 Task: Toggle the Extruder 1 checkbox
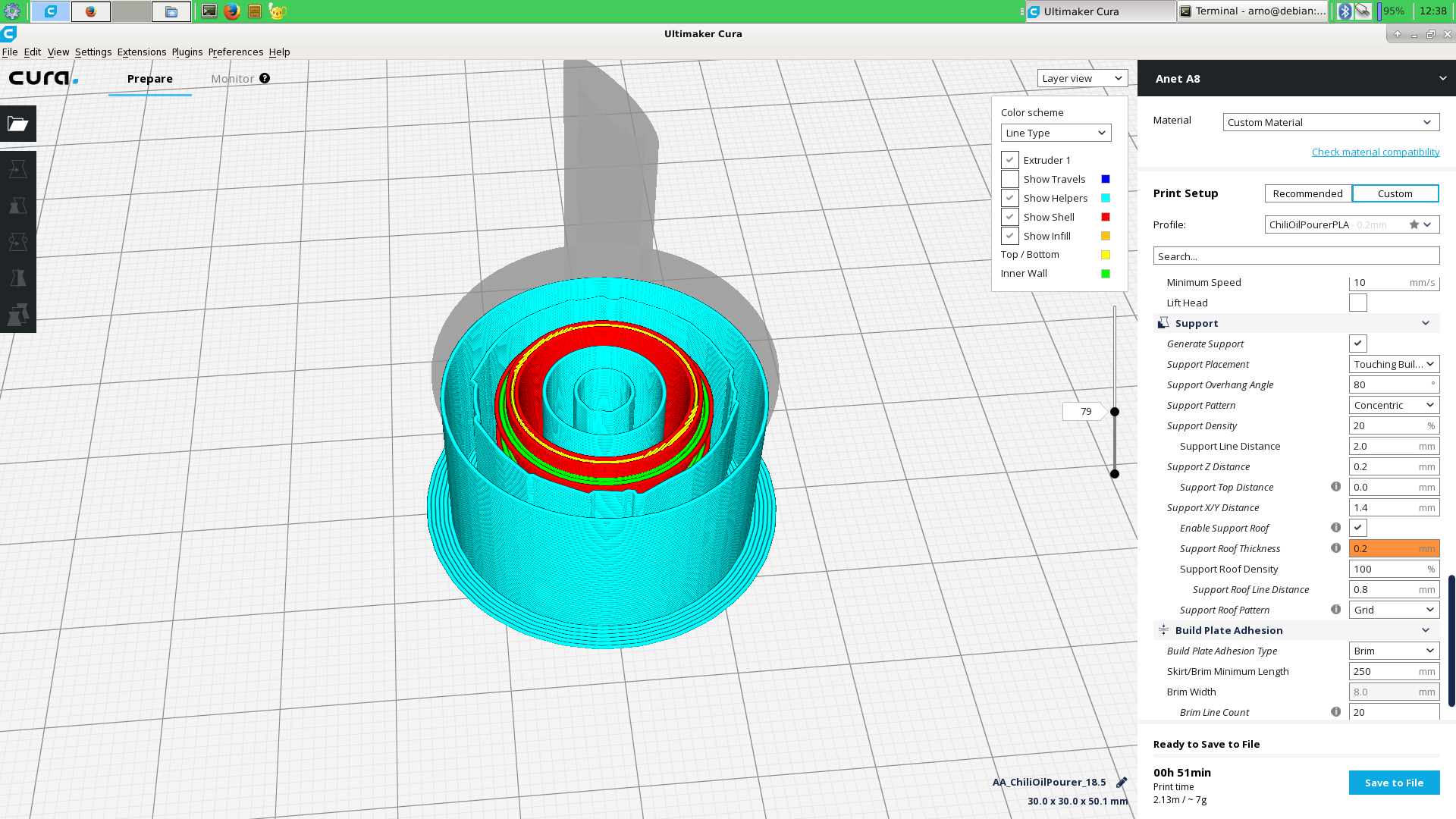click(x=1009, y=160)
